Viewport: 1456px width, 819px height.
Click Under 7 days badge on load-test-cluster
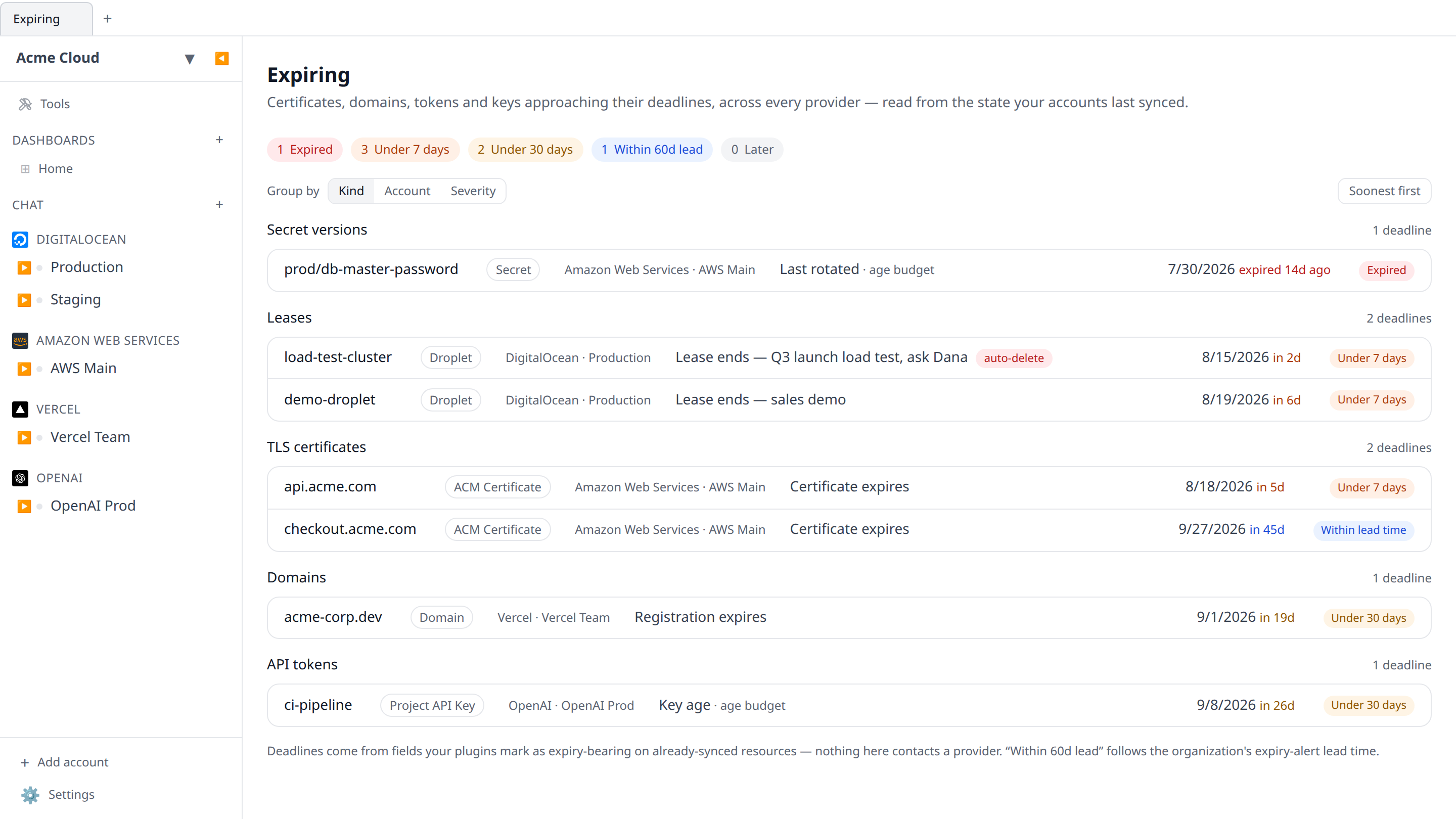tap(1372, 358)
